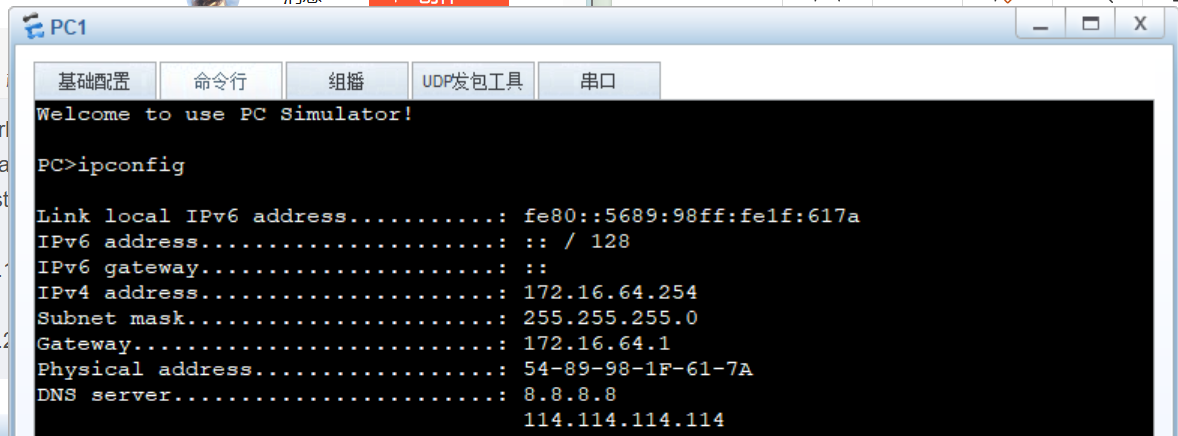Open the UDP发包工具 tab
This screenshot has width=1178, height=436.
(473, 81)
